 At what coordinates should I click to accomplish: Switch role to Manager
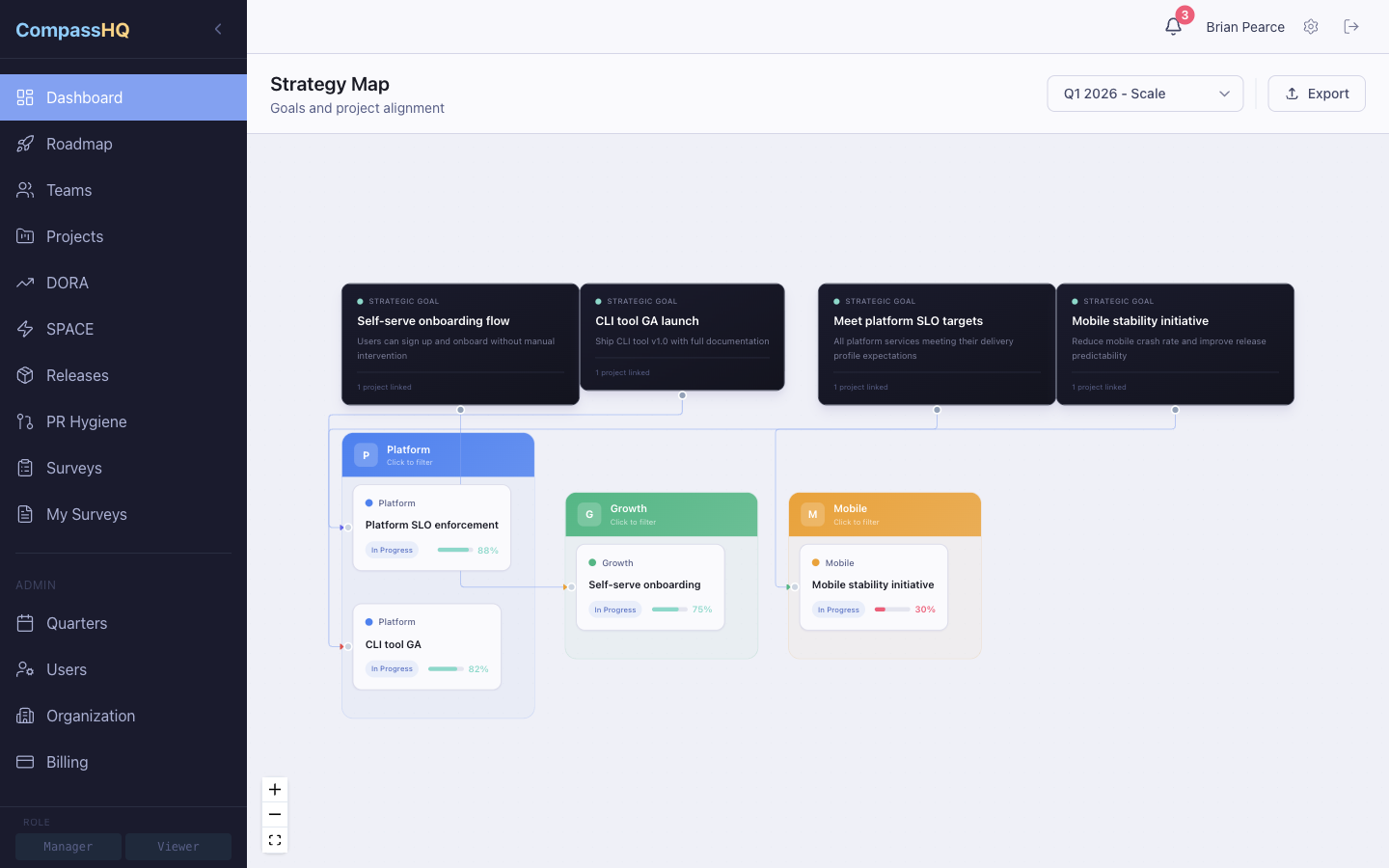click(68, 846)
